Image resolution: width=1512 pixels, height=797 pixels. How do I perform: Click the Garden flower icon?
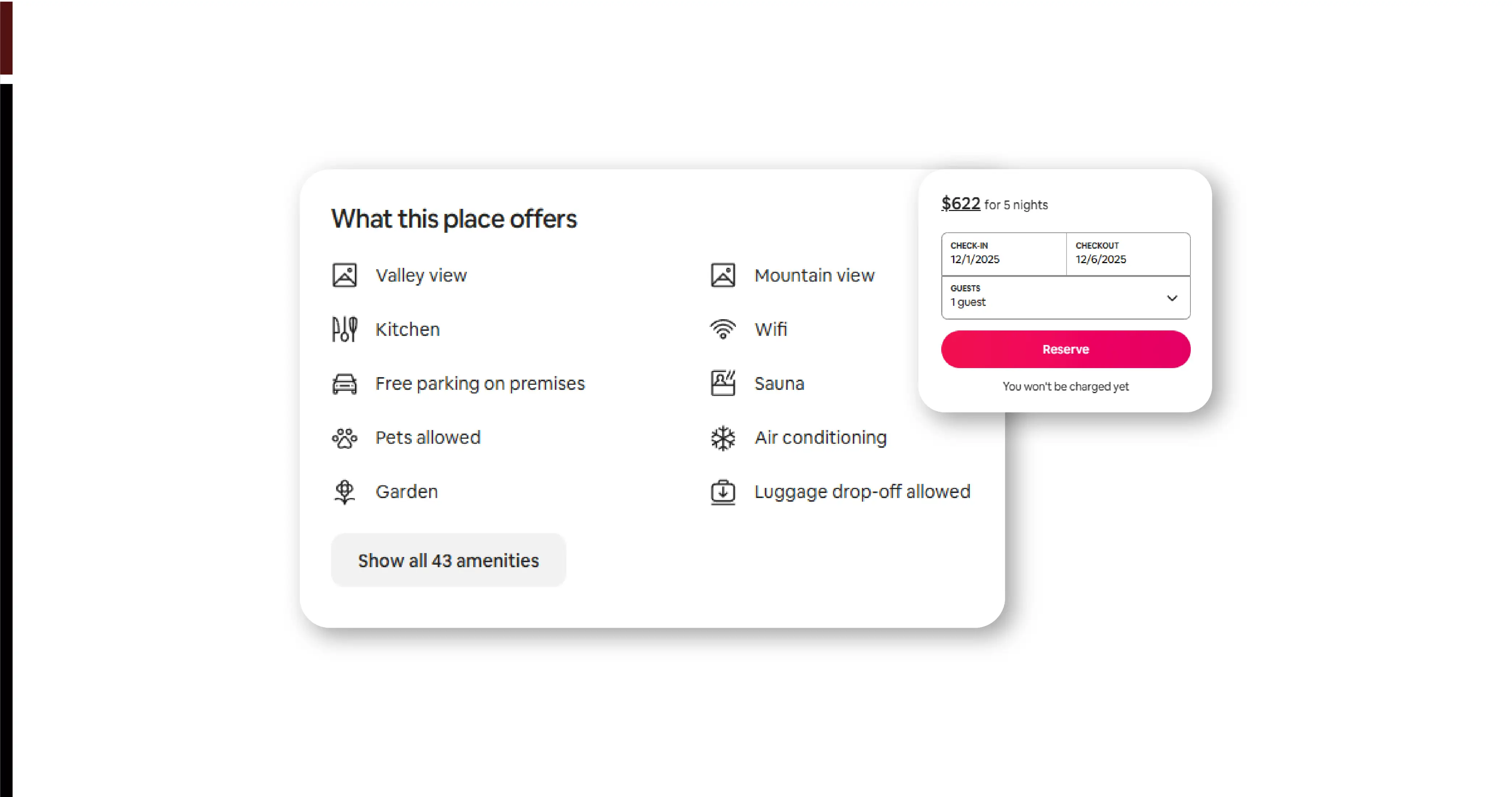click(344, 492)
